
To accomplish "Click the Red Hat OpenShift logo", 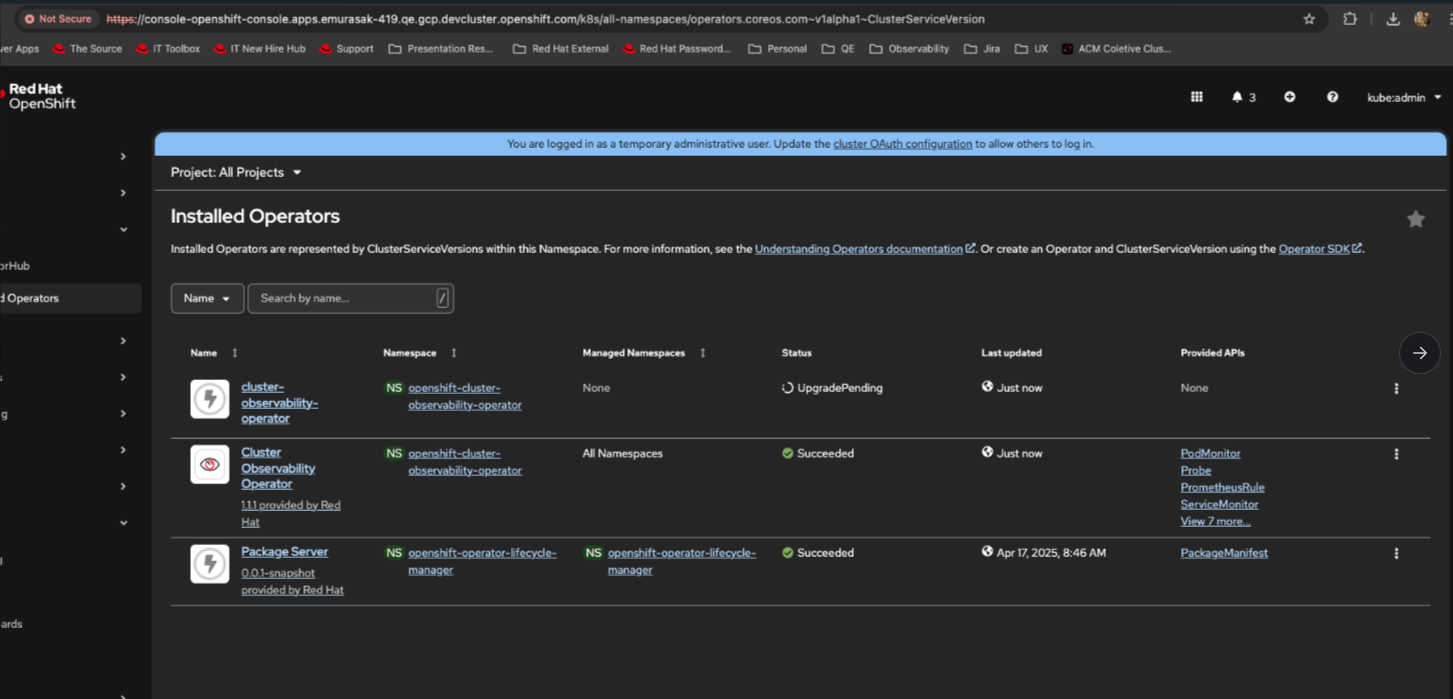I will (x=40, y=96).
